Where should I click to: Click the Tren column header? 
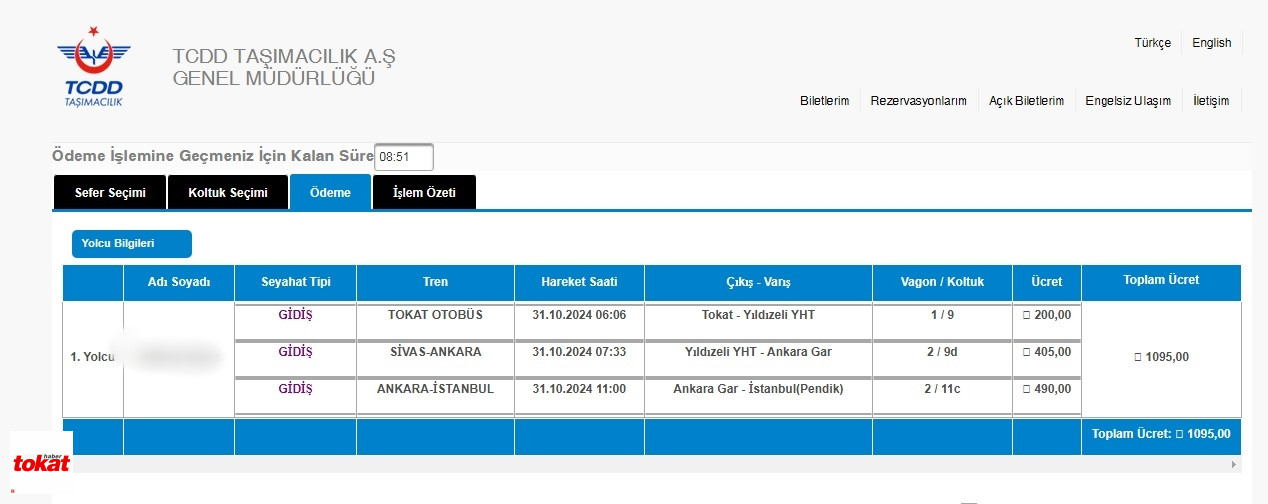tap(435, 282)
